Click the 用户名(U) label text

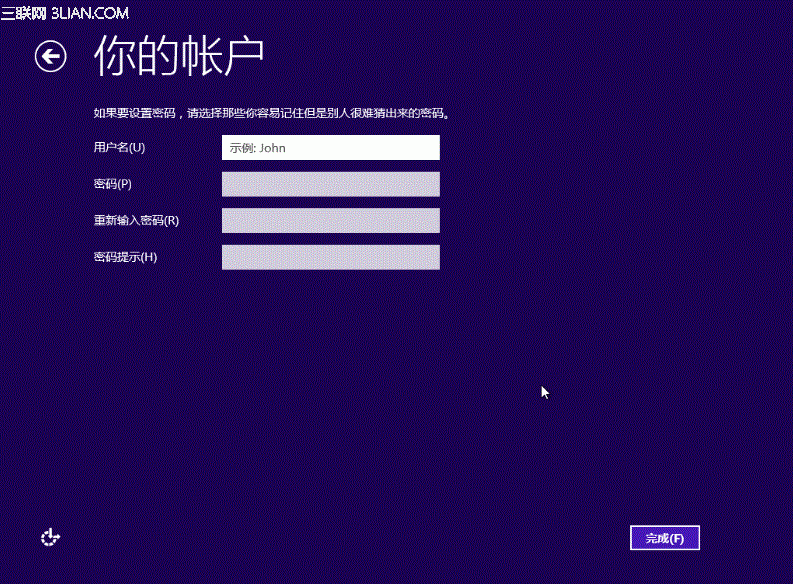(119, 148)
